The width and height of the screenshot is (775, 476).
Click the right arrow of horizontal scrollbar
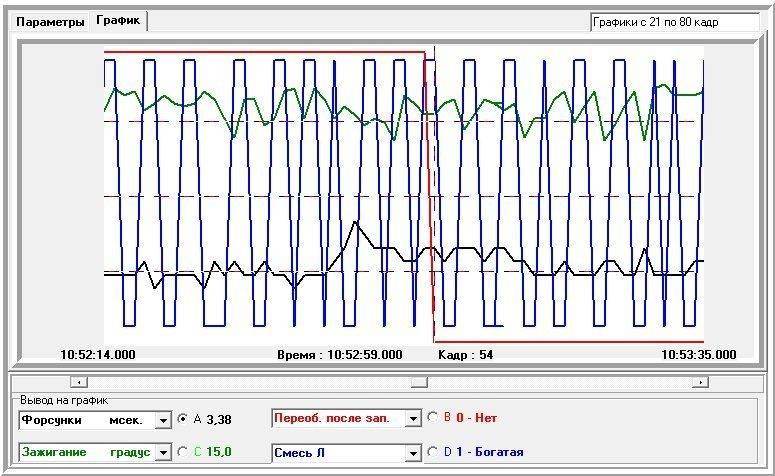click(x=700, y=381)
